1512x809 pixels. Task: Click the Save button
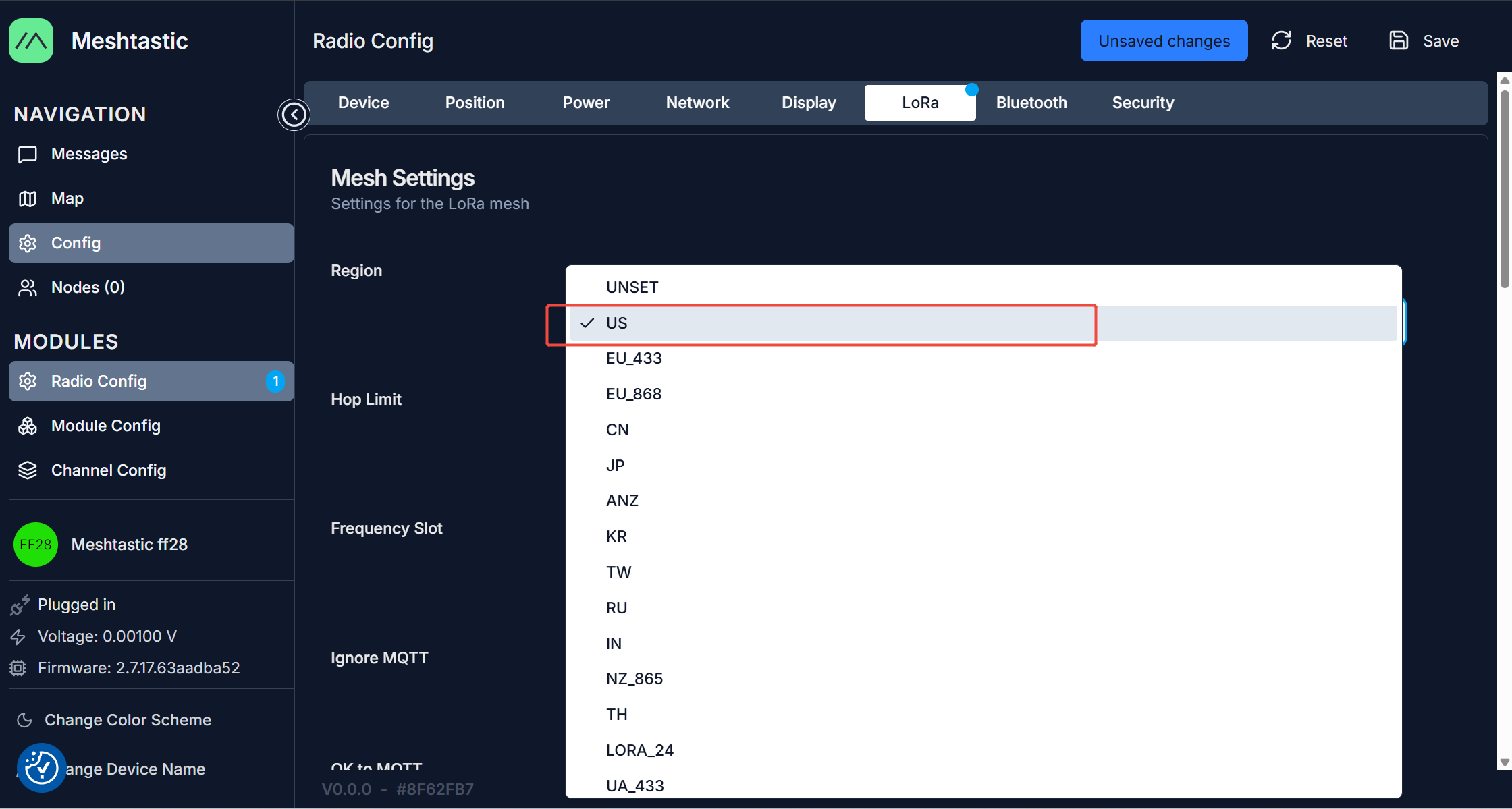pos(1424,41)
